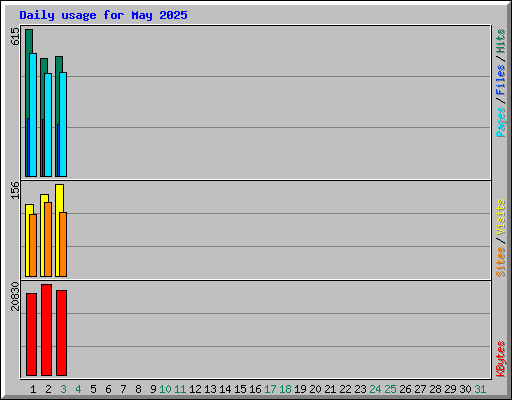This screenshot has height=400, width=512.
Task: Click day 29 on the x-axis
Action: [450, 389]
